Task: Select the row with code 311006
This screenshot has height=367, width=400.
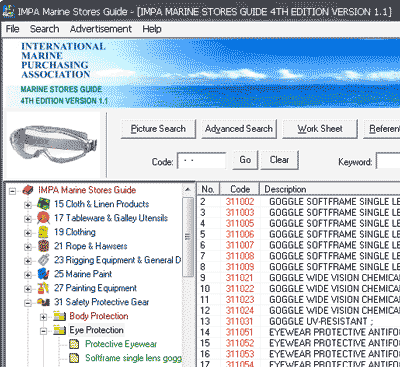Action: coord(299,234)
